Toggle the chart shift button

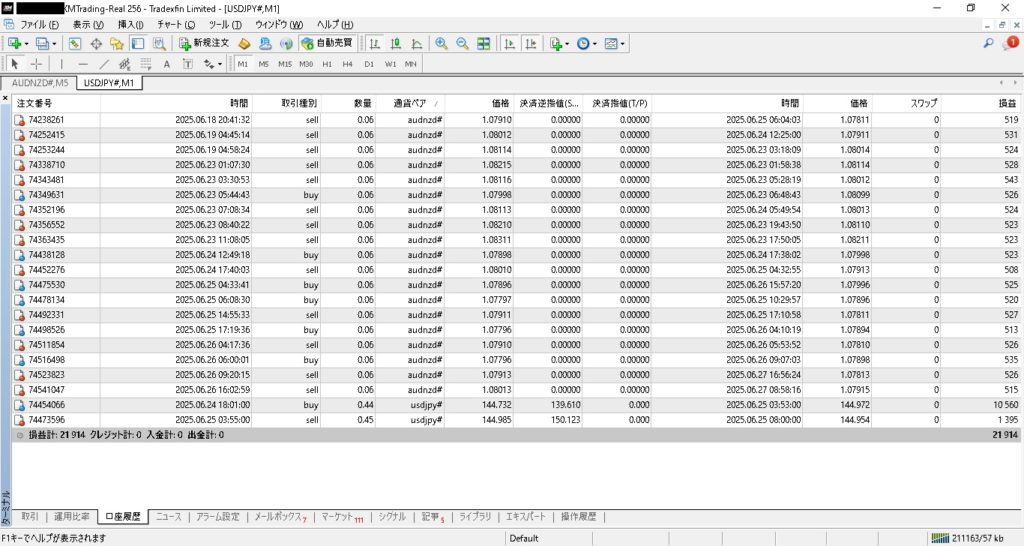tap(530, 44)
